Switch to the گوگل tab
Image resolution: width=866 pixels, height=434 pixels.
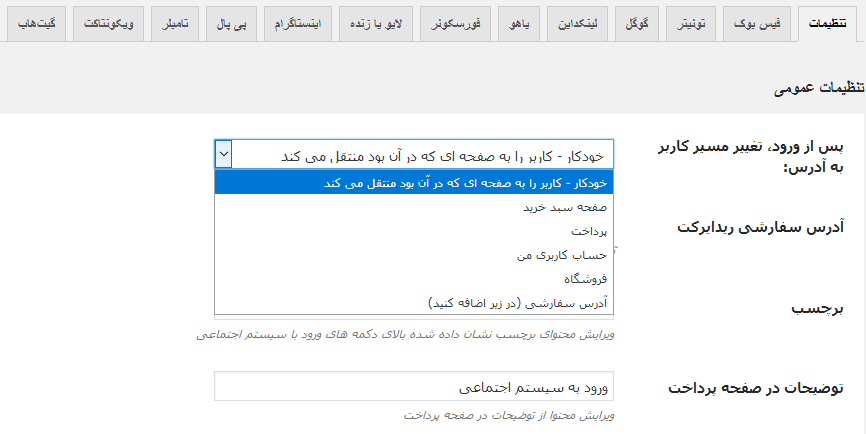(x=637, y=24)
